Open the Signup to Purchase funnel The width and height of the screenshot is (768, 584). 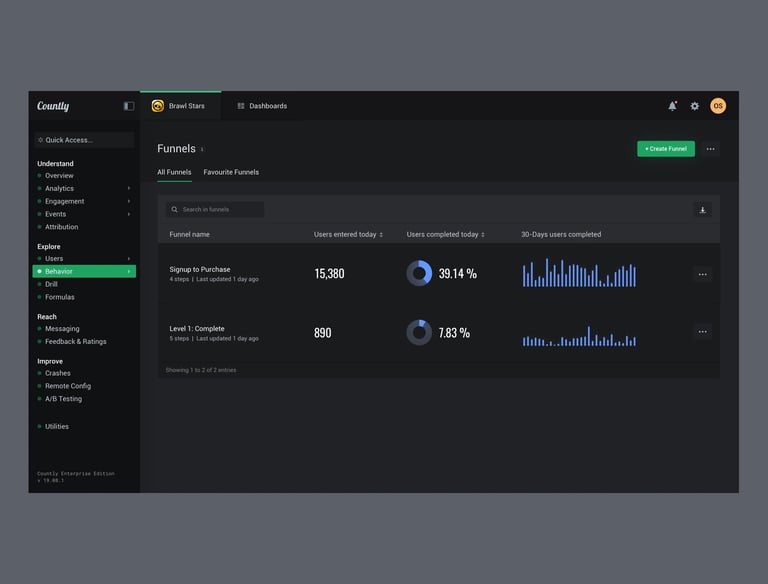[200, 269]
